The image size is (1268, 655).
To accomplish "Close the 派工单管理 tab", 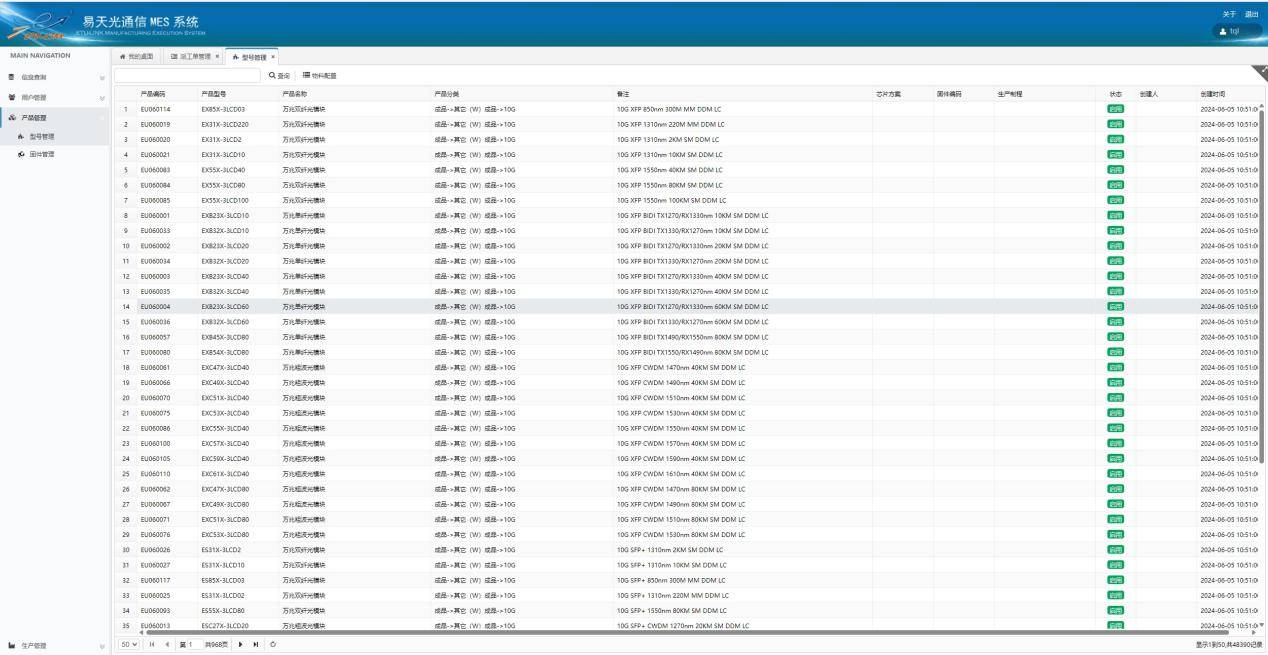I will coord(217,57).
